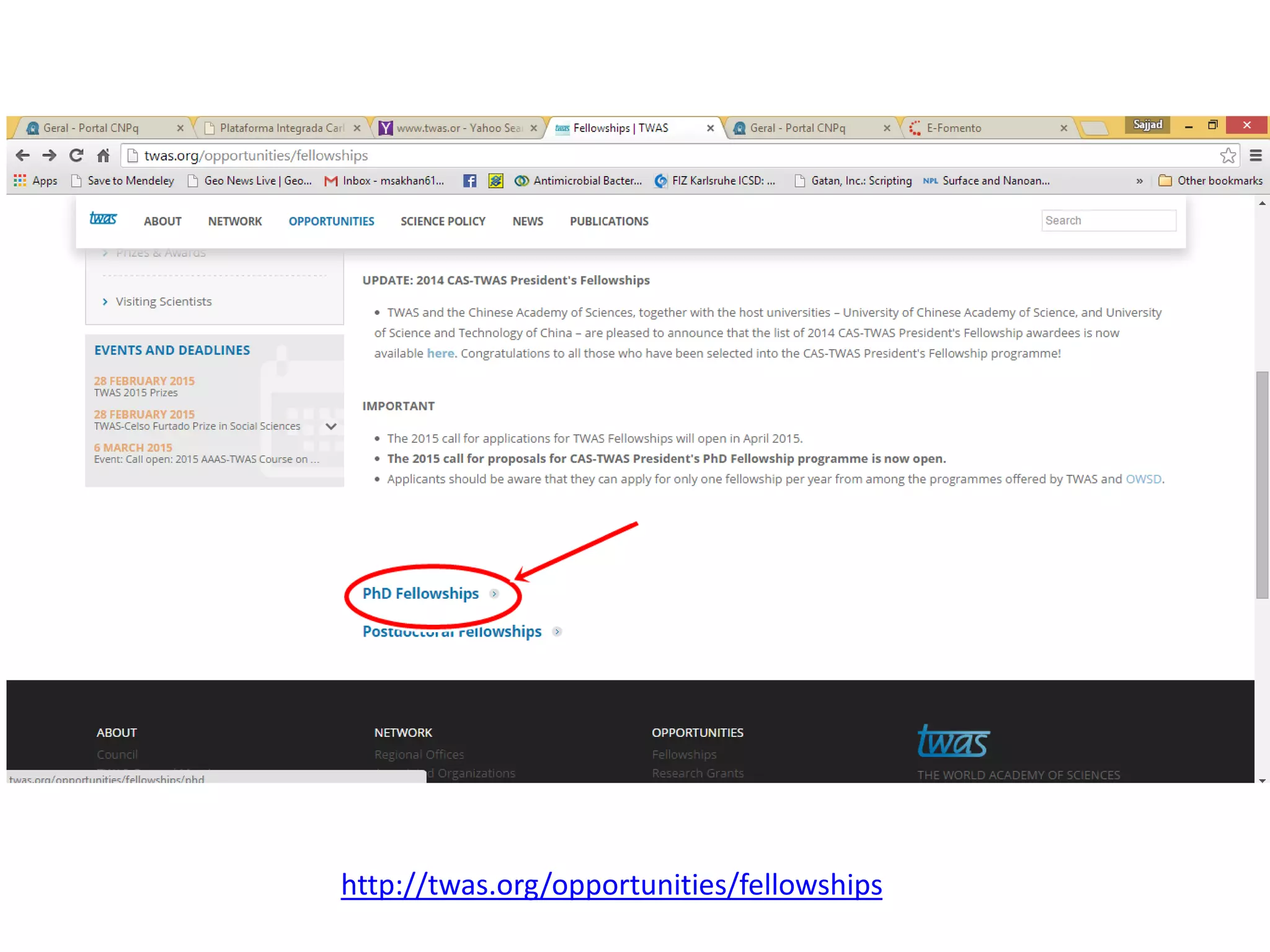Close the E-Fomento tab
This screenshot has width=1270, height=952.
1064,128
